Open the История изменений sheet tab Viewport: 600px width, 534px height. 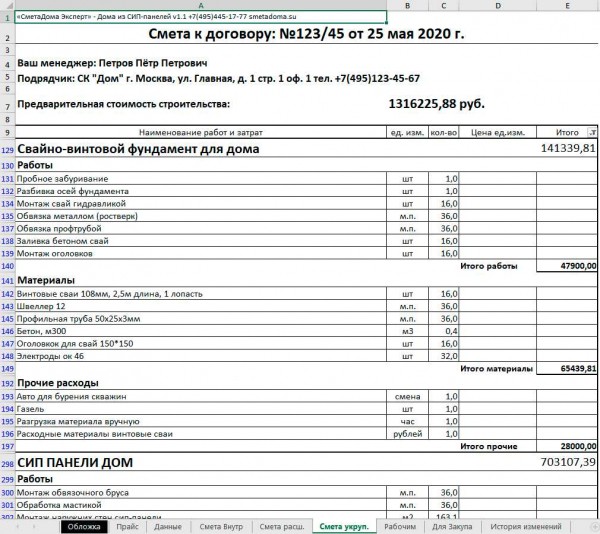point(526,527)
